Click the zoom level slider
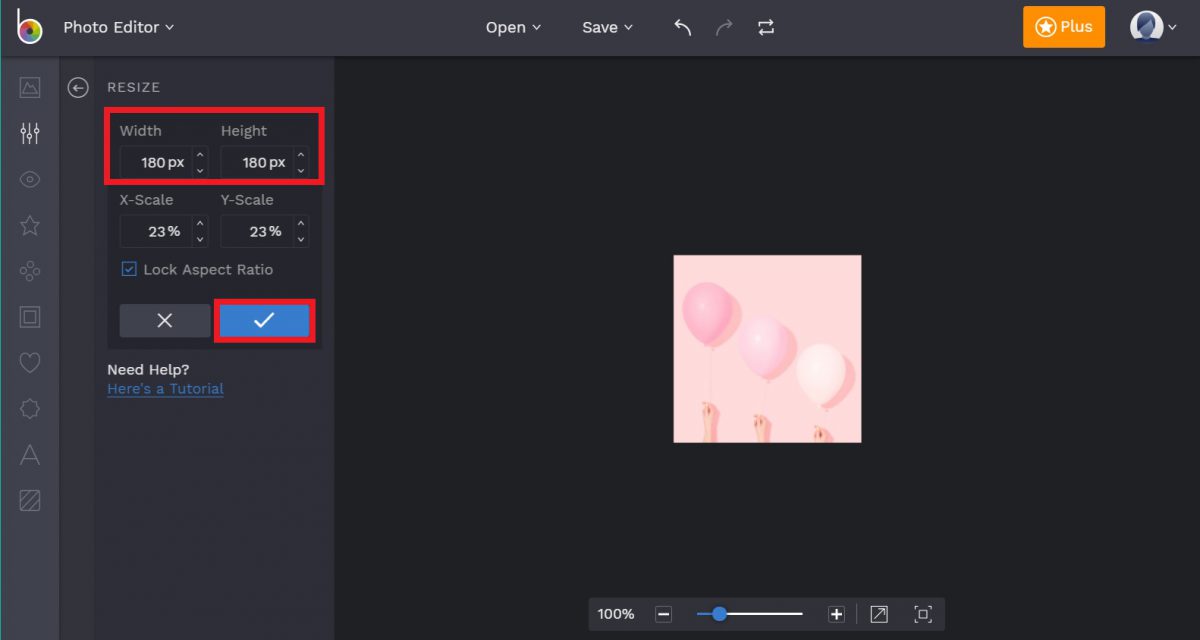This screenshot has height=640, width=1200. coord(750,614)
